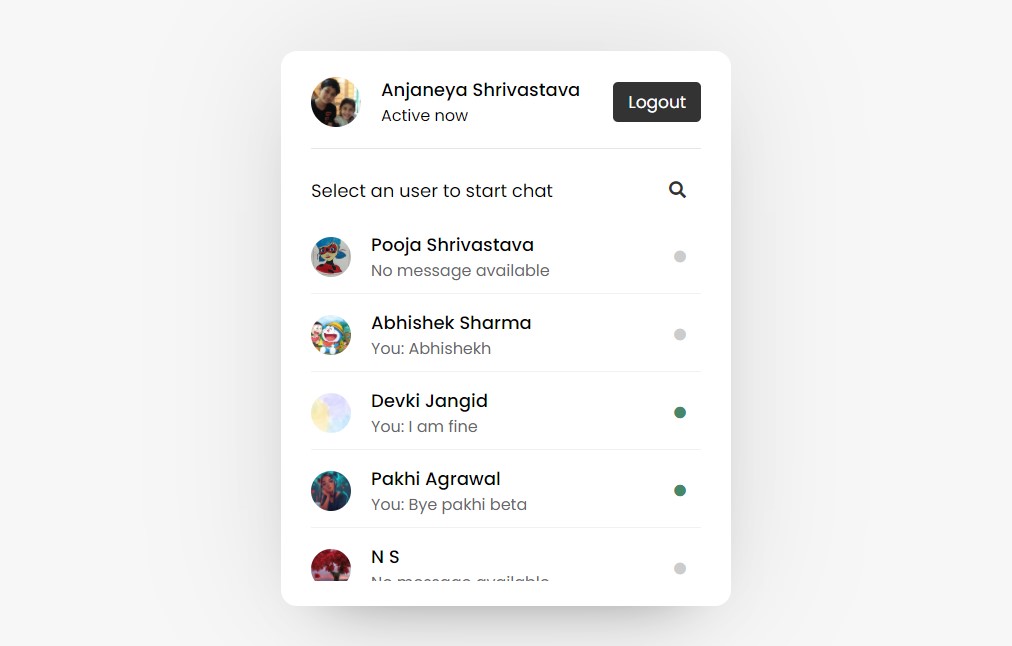Open Anjaneya Shrivastava's profile picture
This screenshot has width=1012, height=646.
pyautogui.click(x=336, y=102)
